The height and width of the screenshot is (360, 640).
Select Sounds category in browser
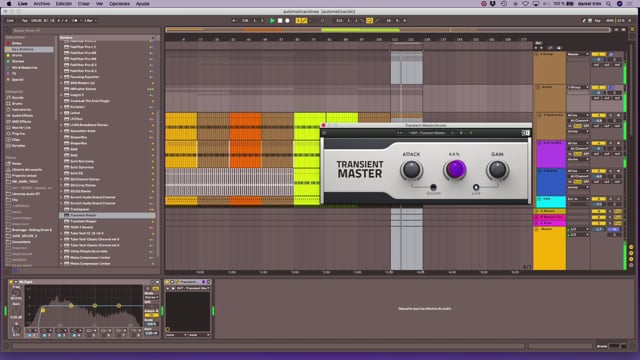tap(17, 98)
